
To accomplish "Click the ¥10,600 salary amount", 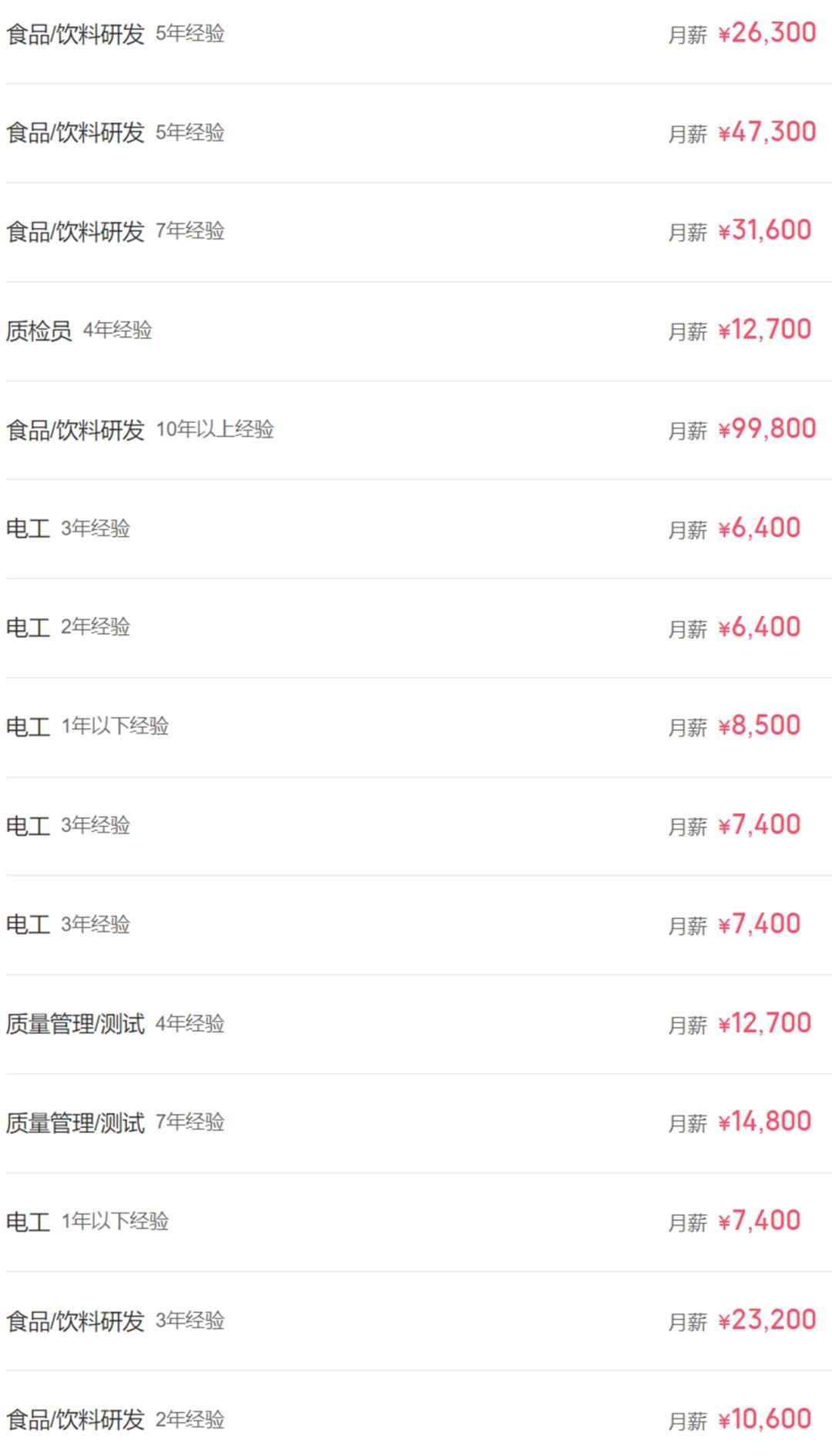I will [764, 1419].
